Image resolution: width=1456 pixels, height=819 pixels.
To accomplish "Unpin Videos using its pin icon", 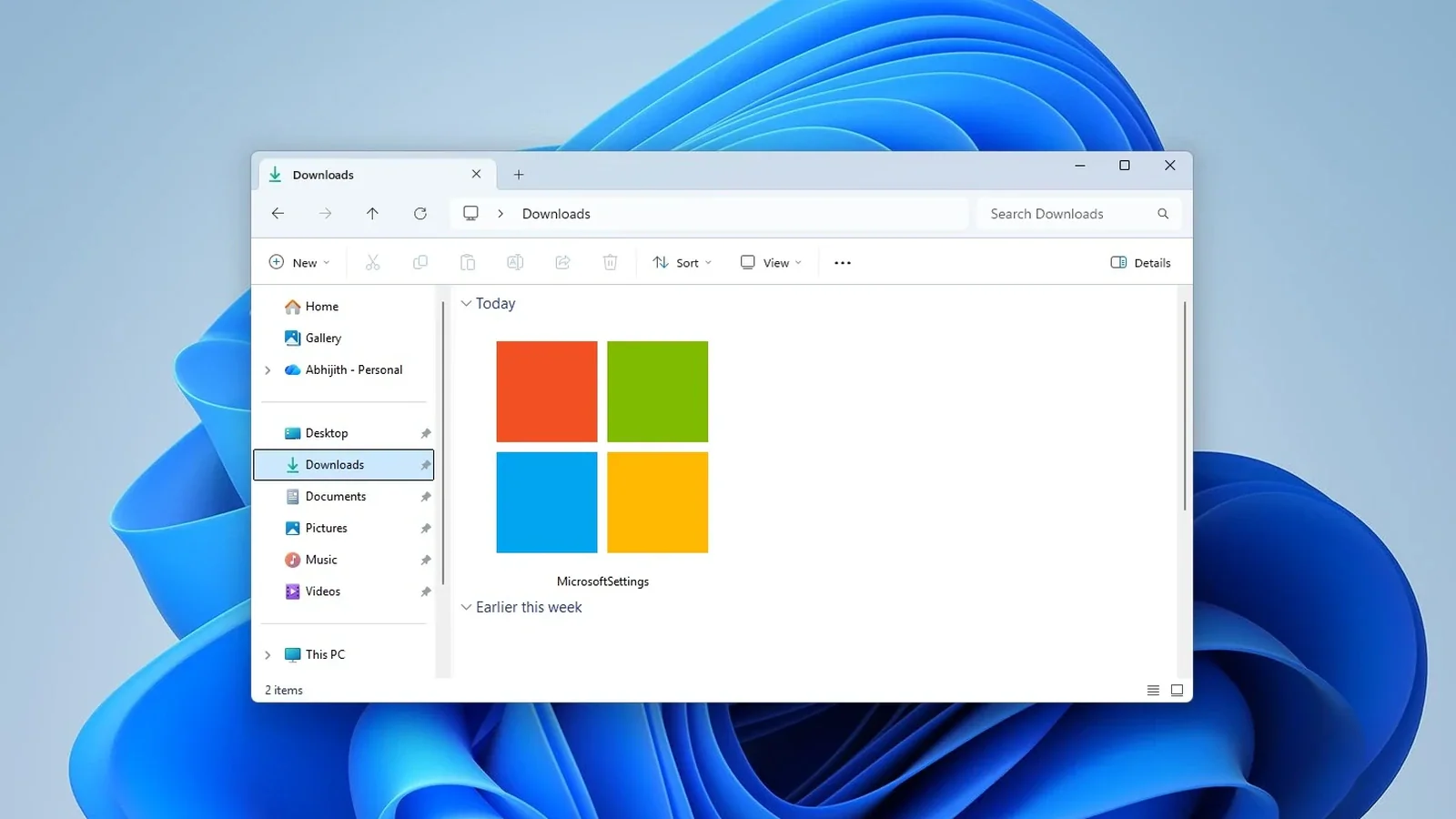I will tap(425, 591).
